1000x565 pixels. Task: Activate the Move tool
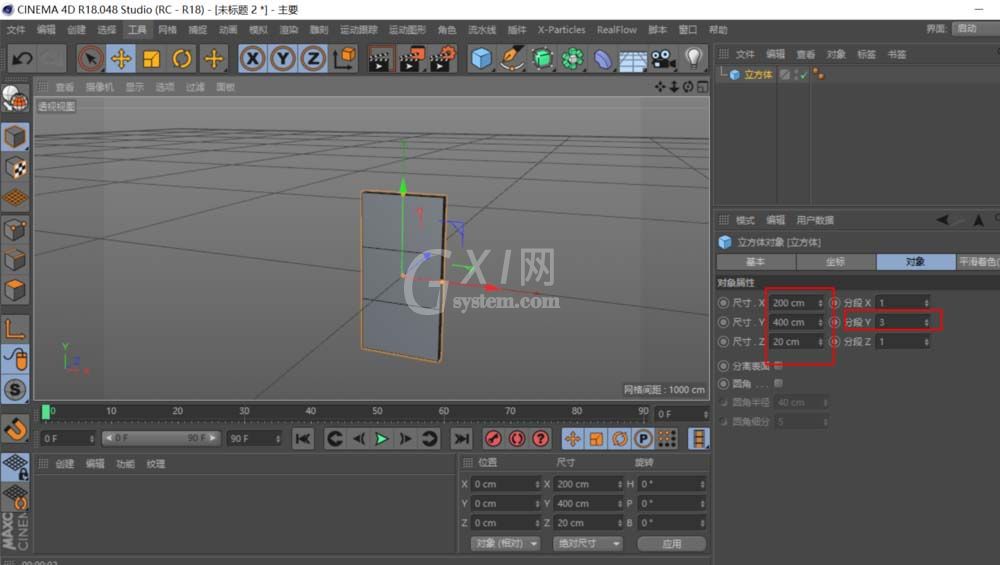(x=121, y=59)
